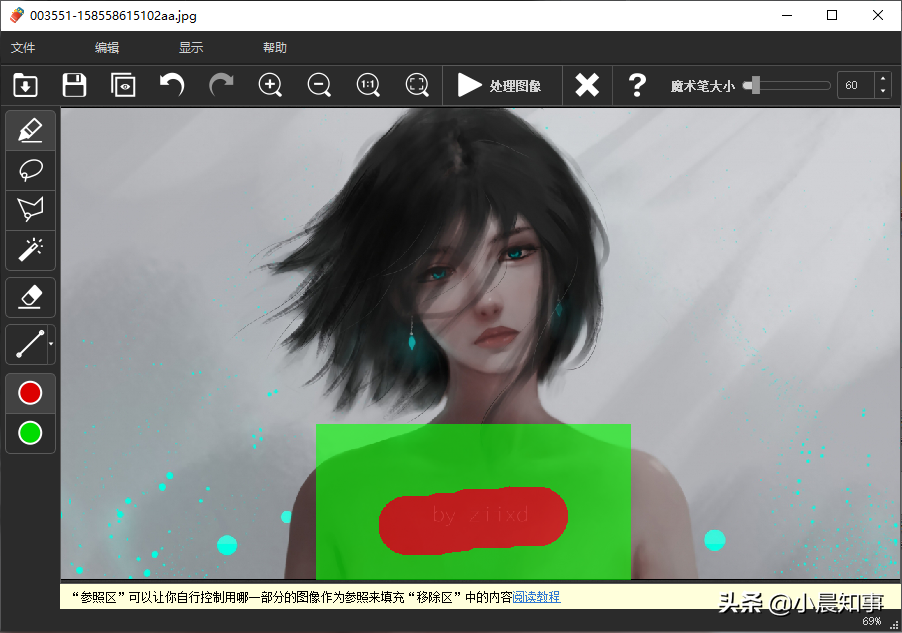Click the open image icon
902x633 pixels.
[x=25, y=85]
